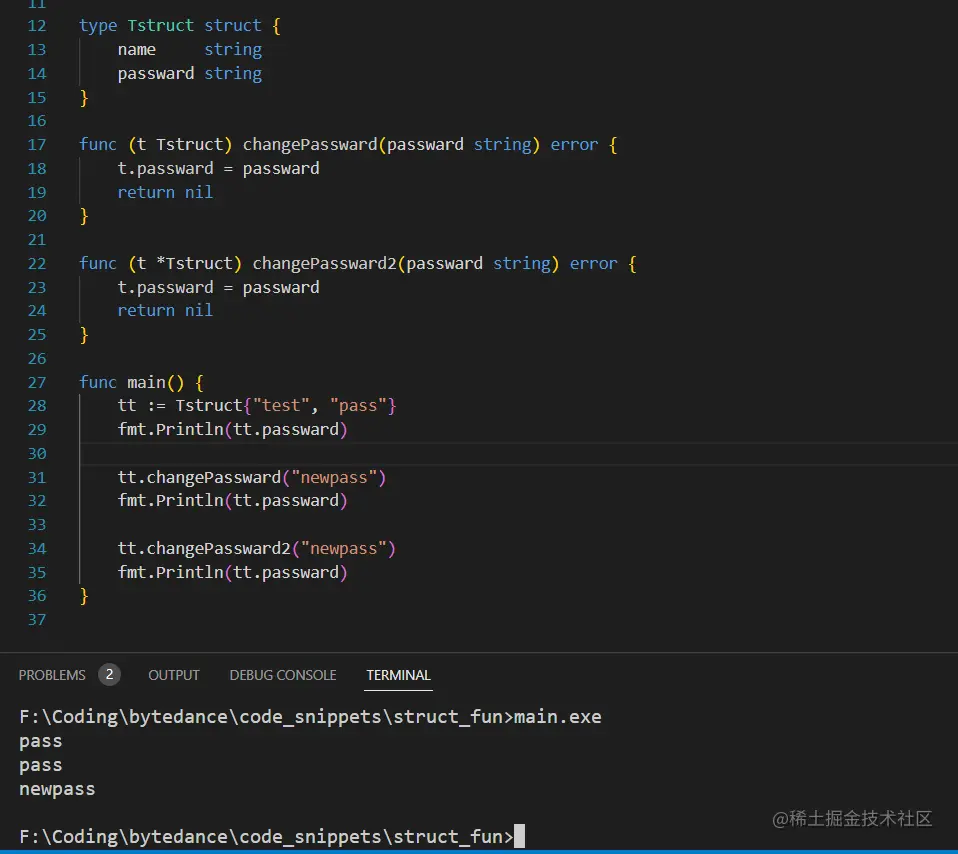The height and width of the screenshot is (854, 958).
Task: Click line number 12 in the gutter
Action: coord(37,26)
